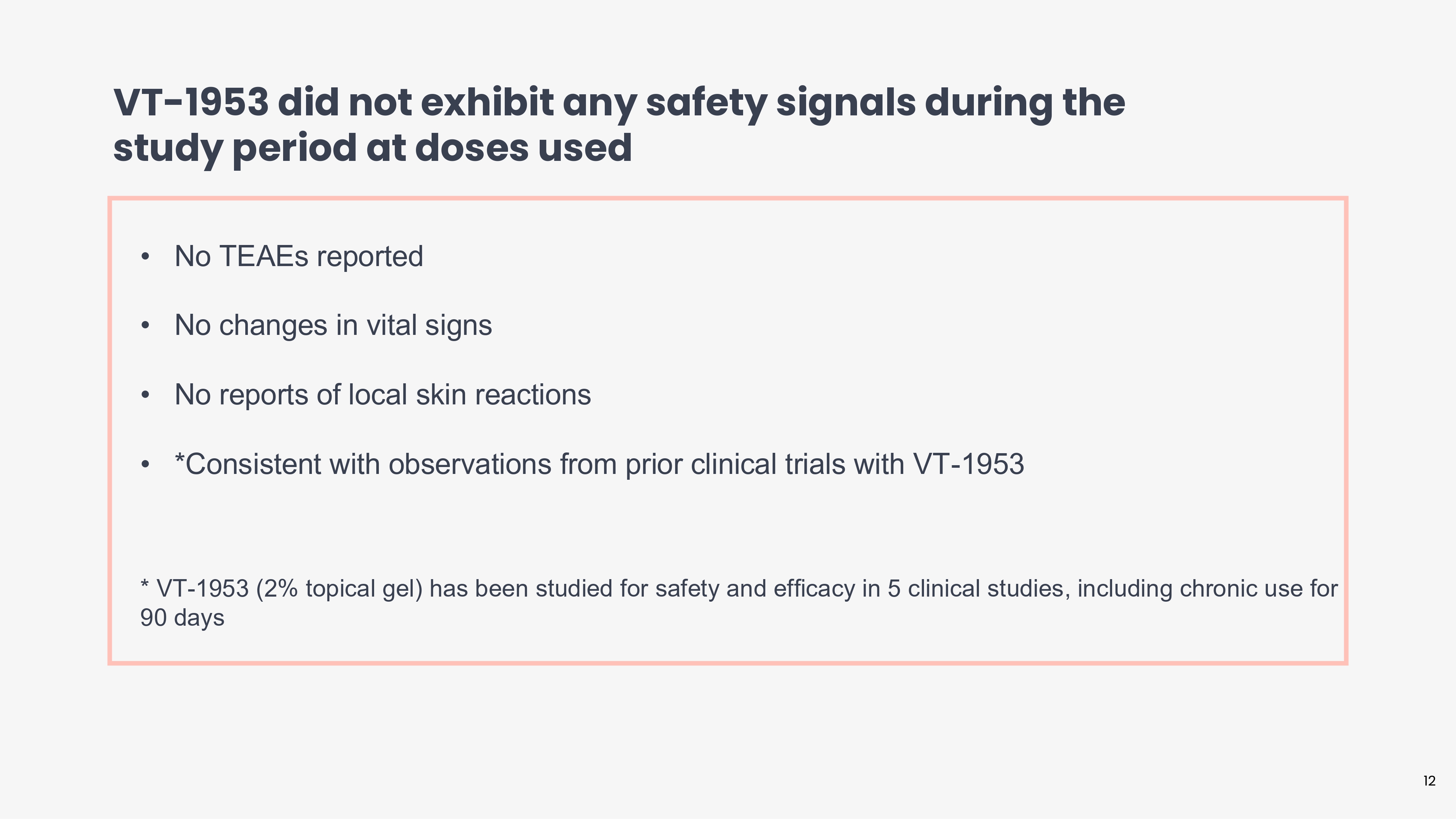Click the slide page number 12

(1429, 781)
